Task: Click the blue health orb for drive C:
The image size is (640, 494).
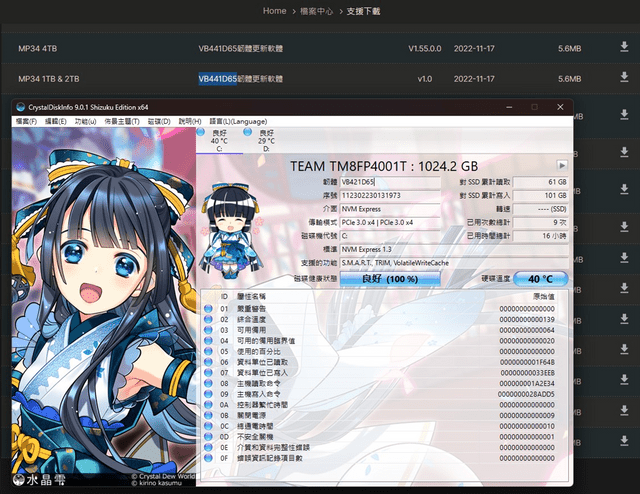Action: coord(200,132)
